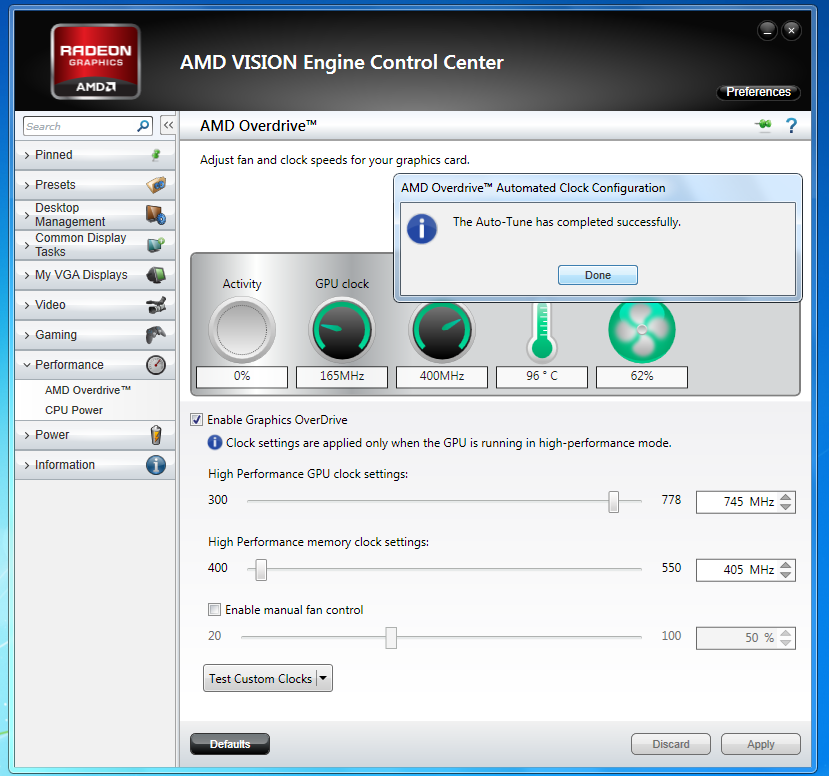Click the Pinned pushpin icon
The height and width of the screenshot is (776, 829).
(156, 155)
